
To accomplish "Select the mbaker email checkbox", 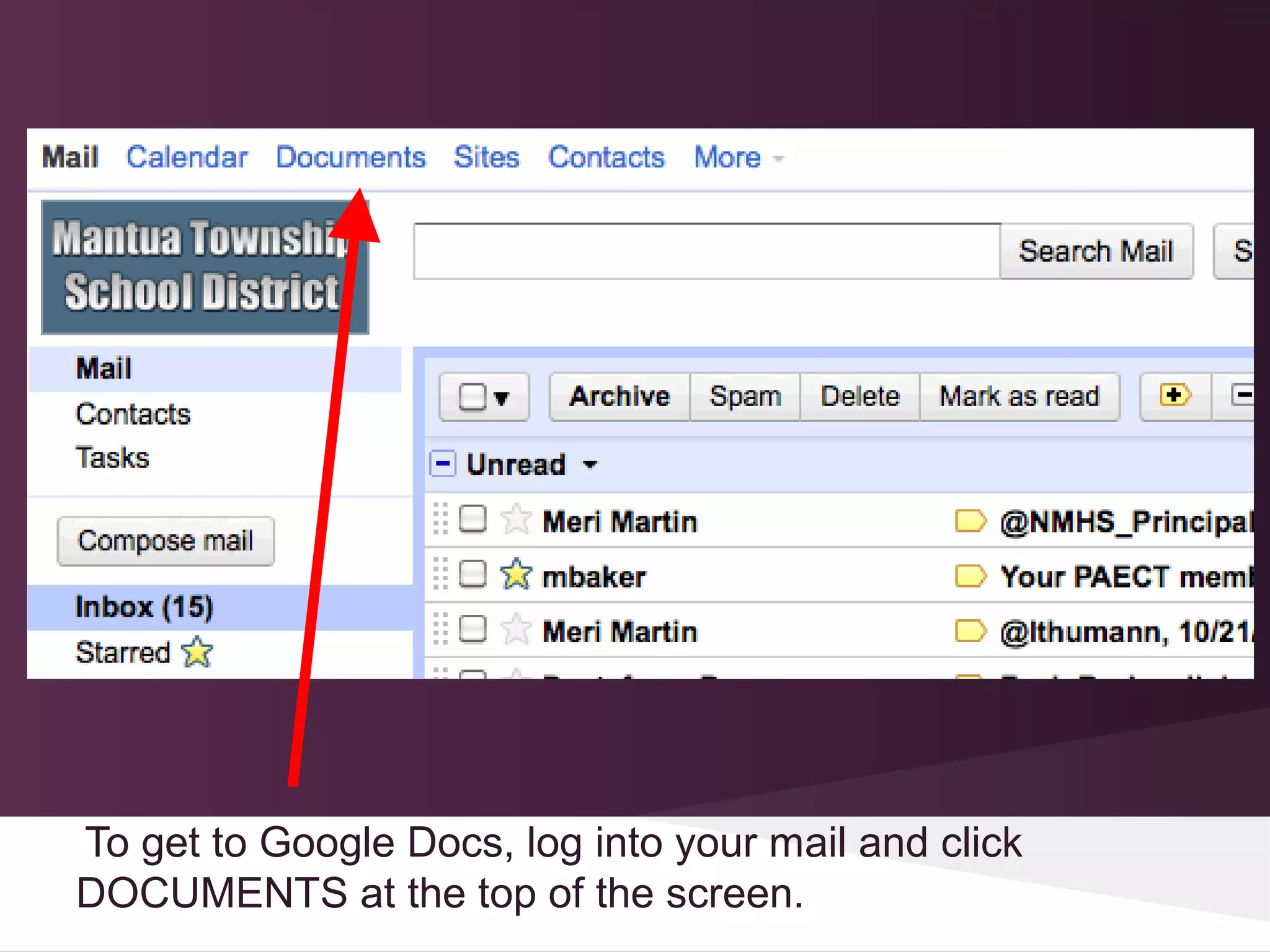I will 473,575.
